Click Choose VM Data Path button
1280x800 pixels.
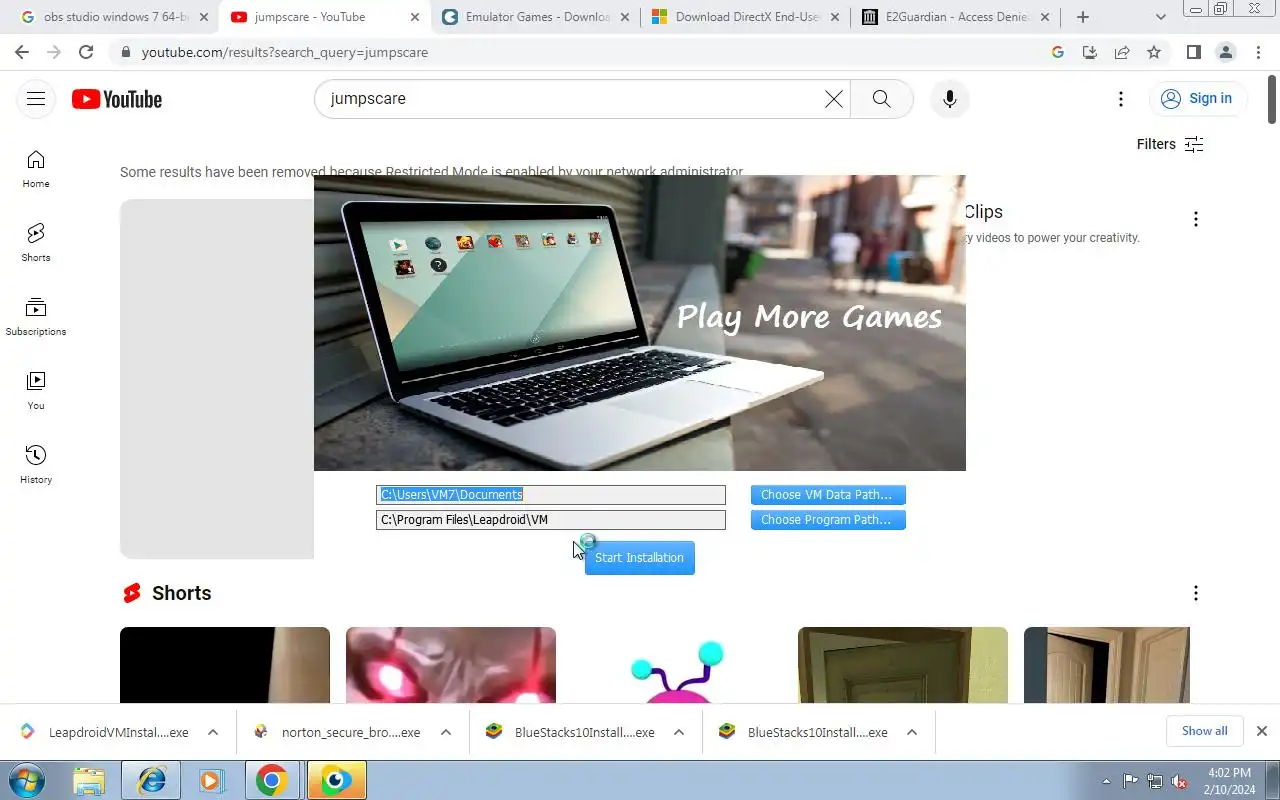[x=828, y=495]
